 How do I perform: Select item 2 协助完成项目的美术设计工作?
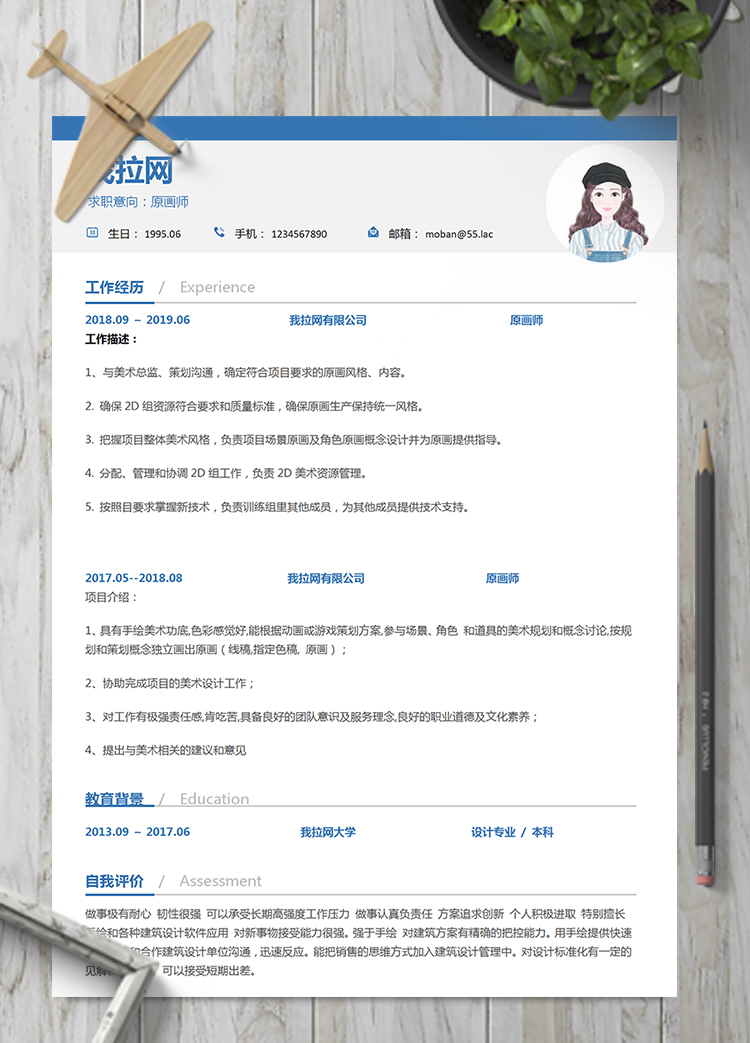point(170,683)
